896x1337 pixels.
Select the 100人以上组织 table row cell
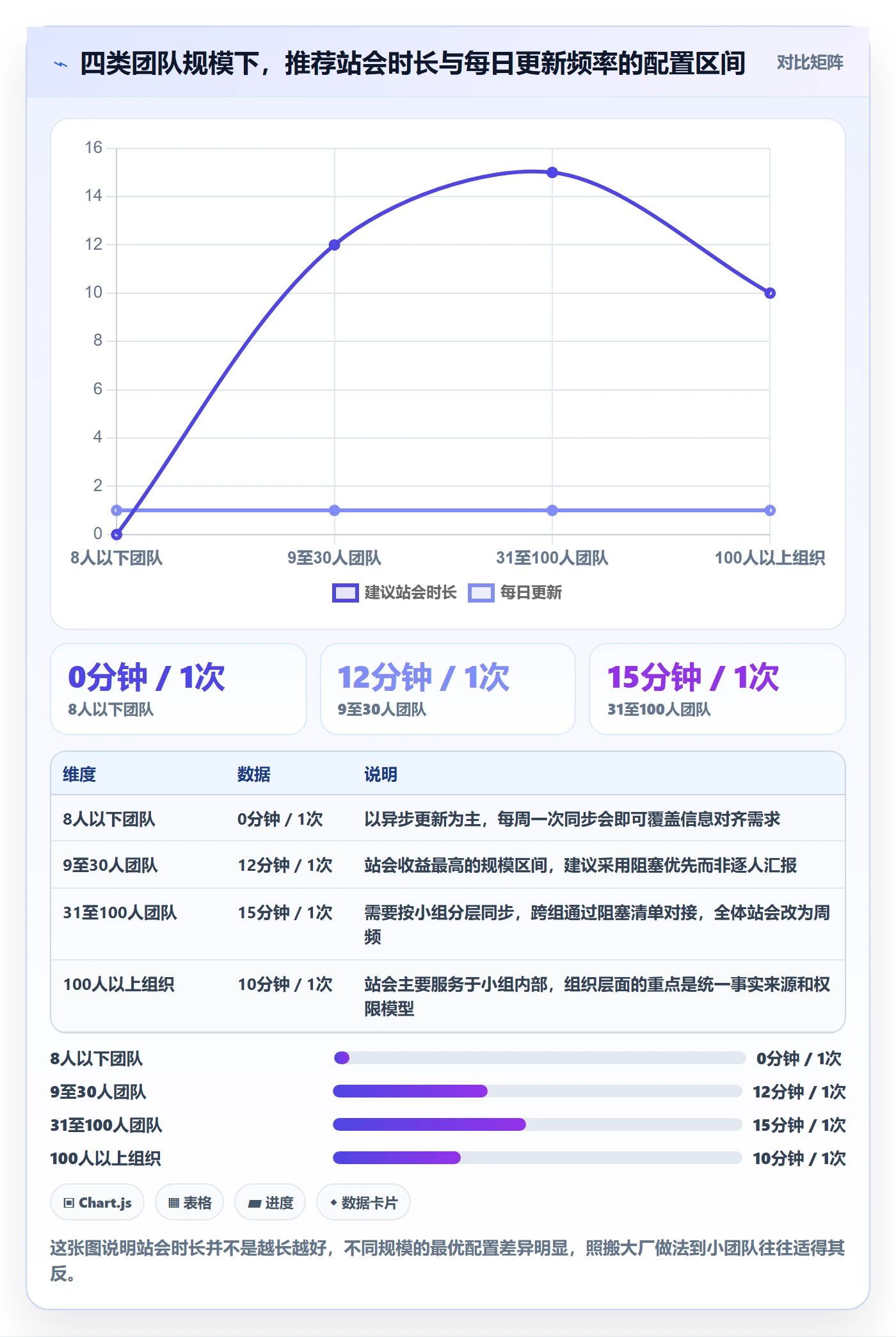tap(118, 984)
